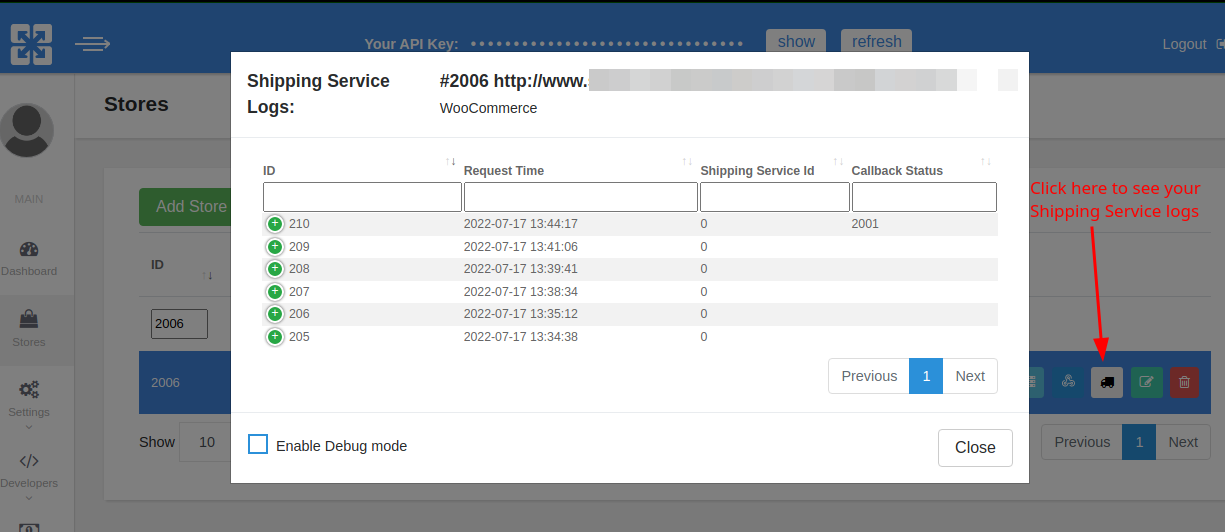Expand Developers menu in sidebar
1225x532 pixels.
pyautogui.click(x=29, y=470)
